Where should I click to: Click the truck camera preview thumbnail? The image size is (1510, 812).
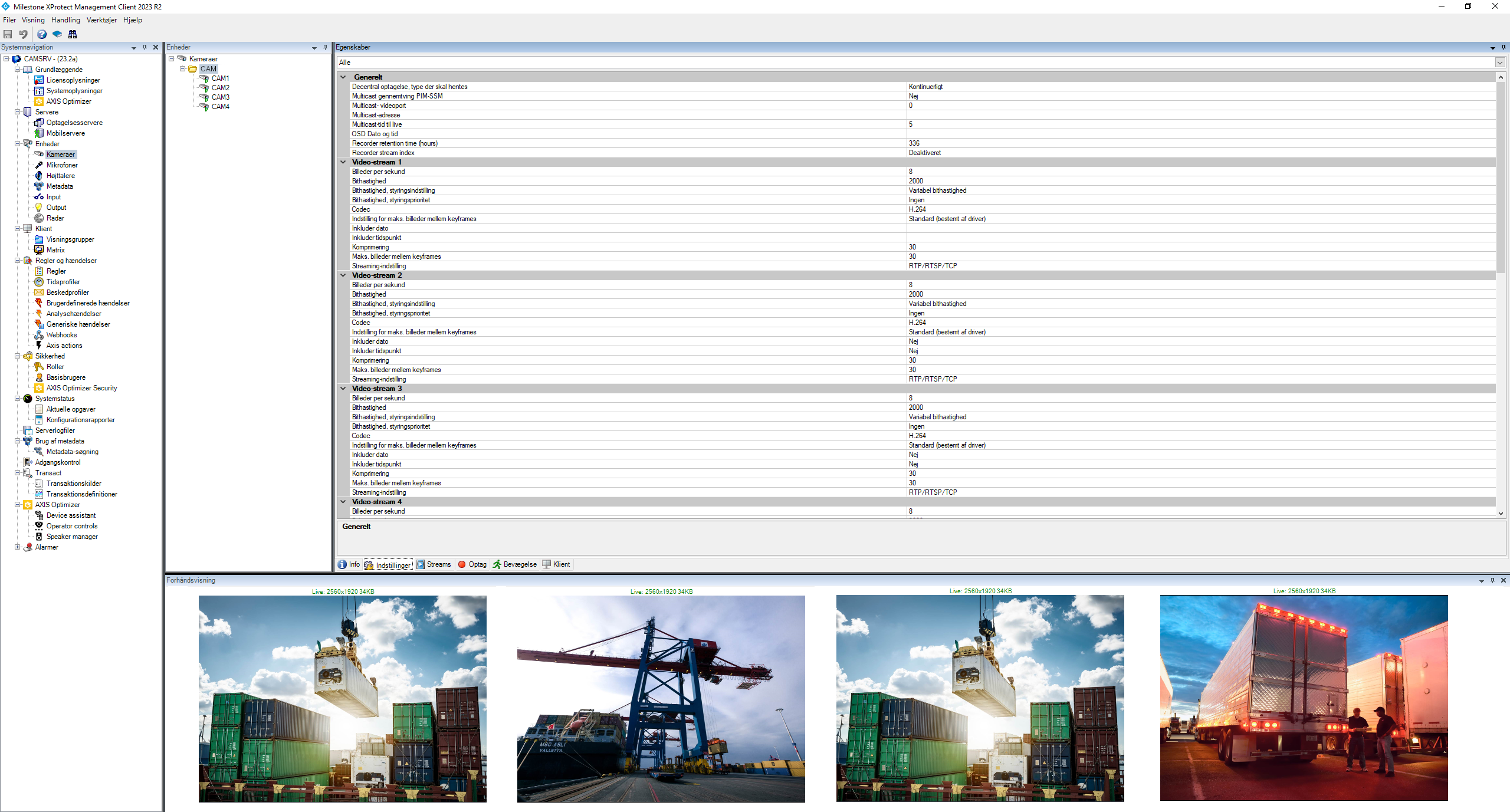[1304, 698]
